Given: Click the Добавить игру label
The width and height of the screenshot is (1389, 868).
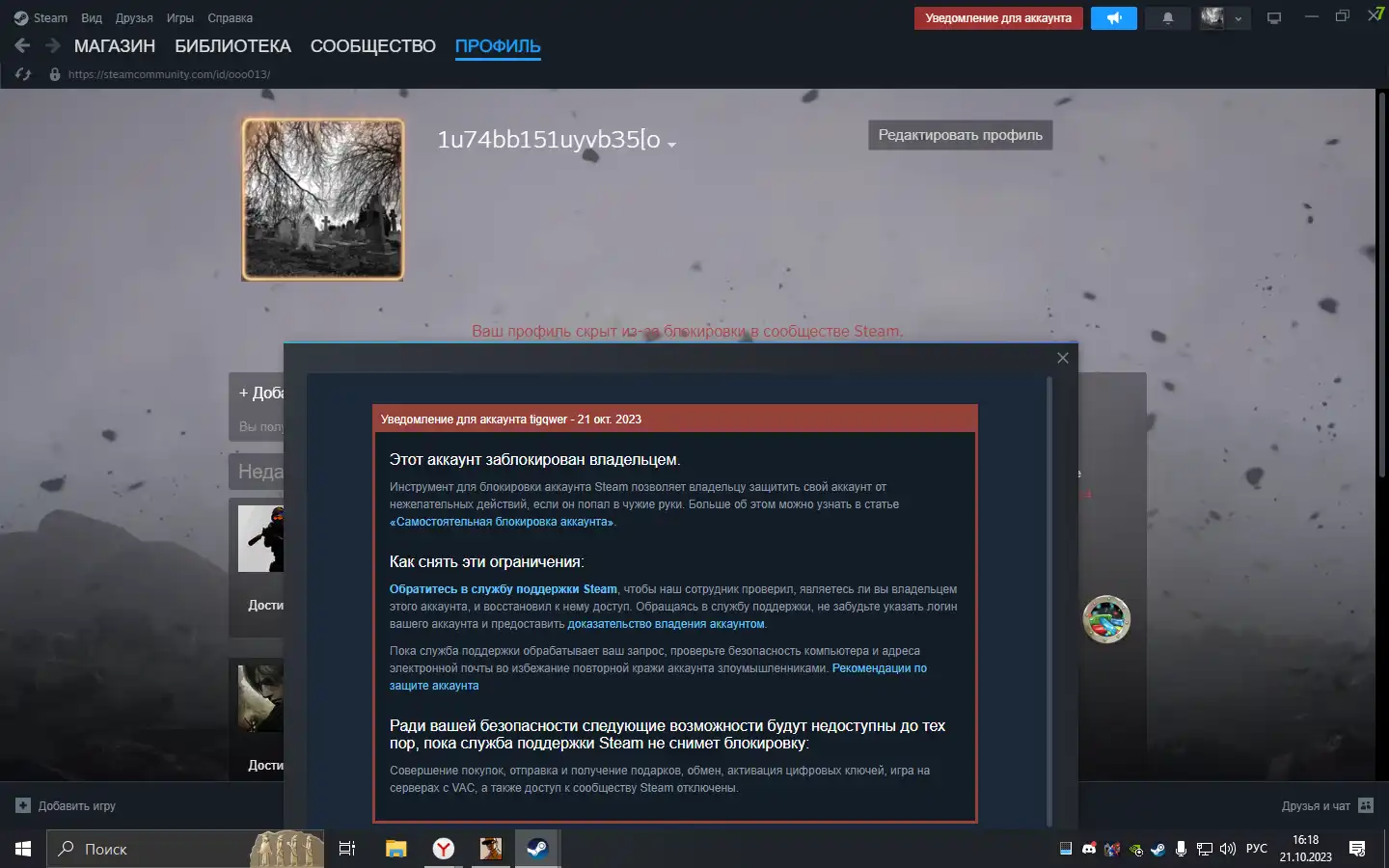Looking at the screenshot, I should 77,806.
